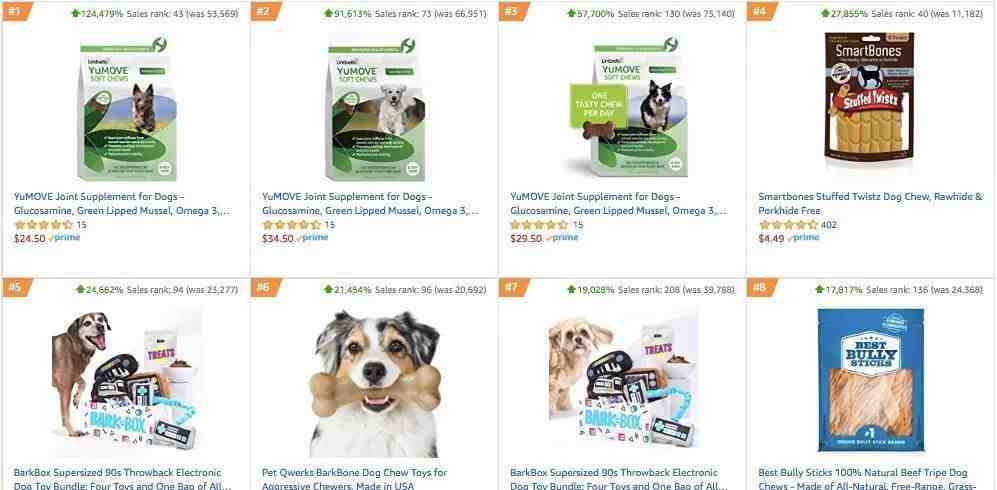This screenshot has height=490, width=997.
Task: Open Smartbones Stuffed Twistz Dog Chew link
Action: click(870, 203)
